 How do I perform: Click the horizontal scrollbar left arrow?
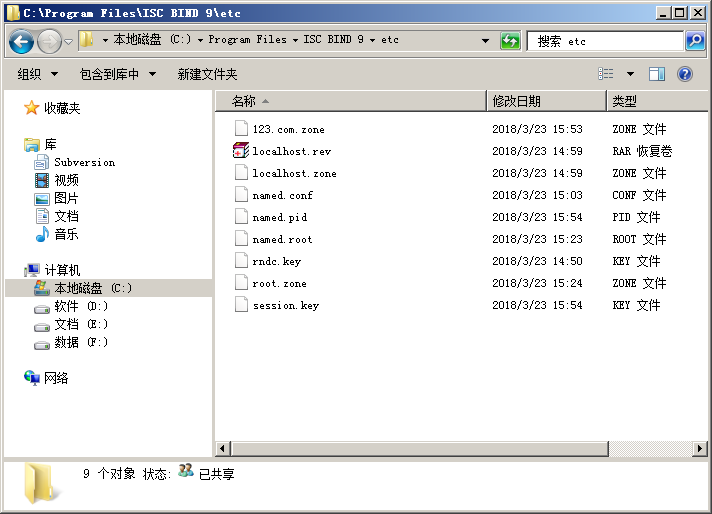point(222,449)
